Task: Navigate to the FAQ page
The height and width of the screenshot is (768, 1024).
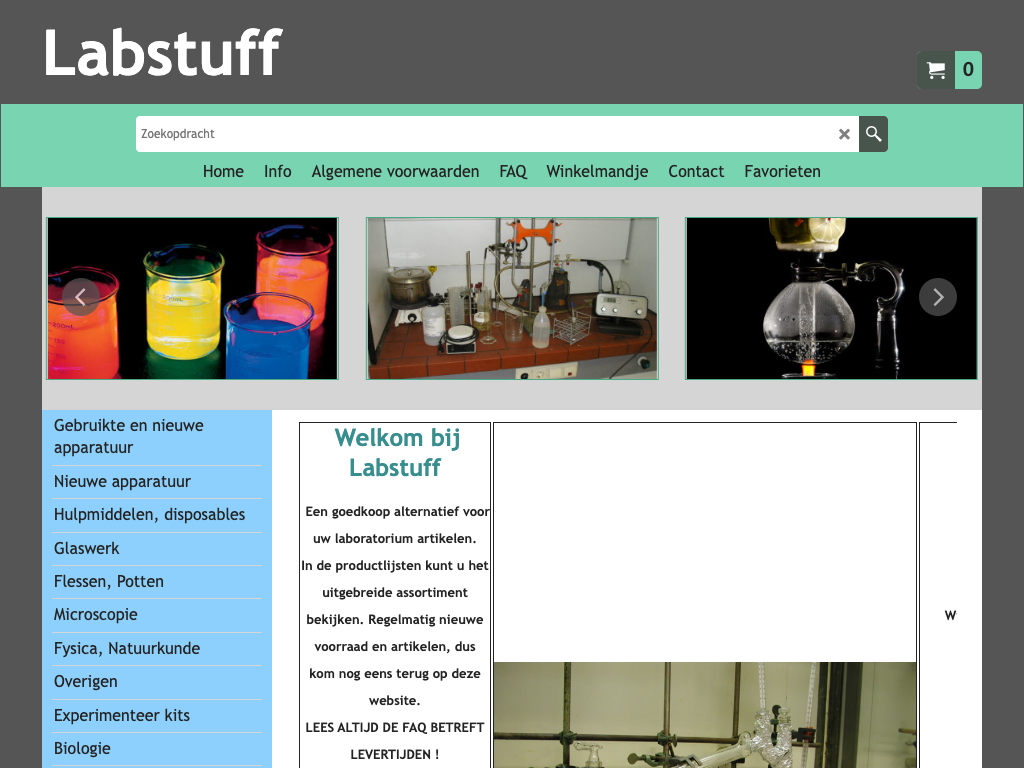Action: click(x=513, y=171)
